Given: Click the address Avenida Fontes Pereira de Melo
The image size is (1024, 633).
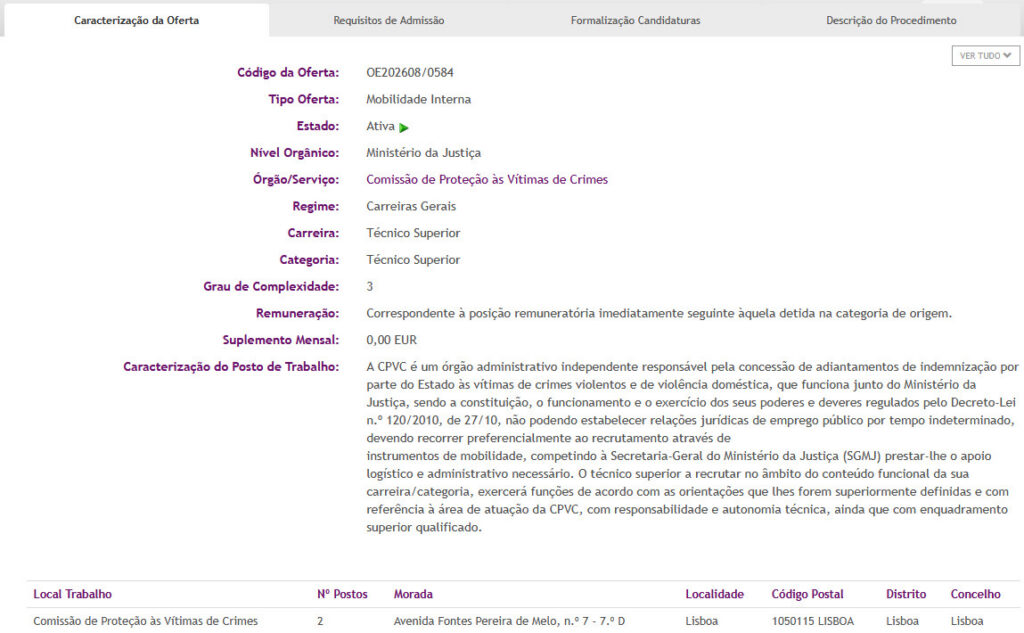Looking at the screenshot, I should click(509, 621).
